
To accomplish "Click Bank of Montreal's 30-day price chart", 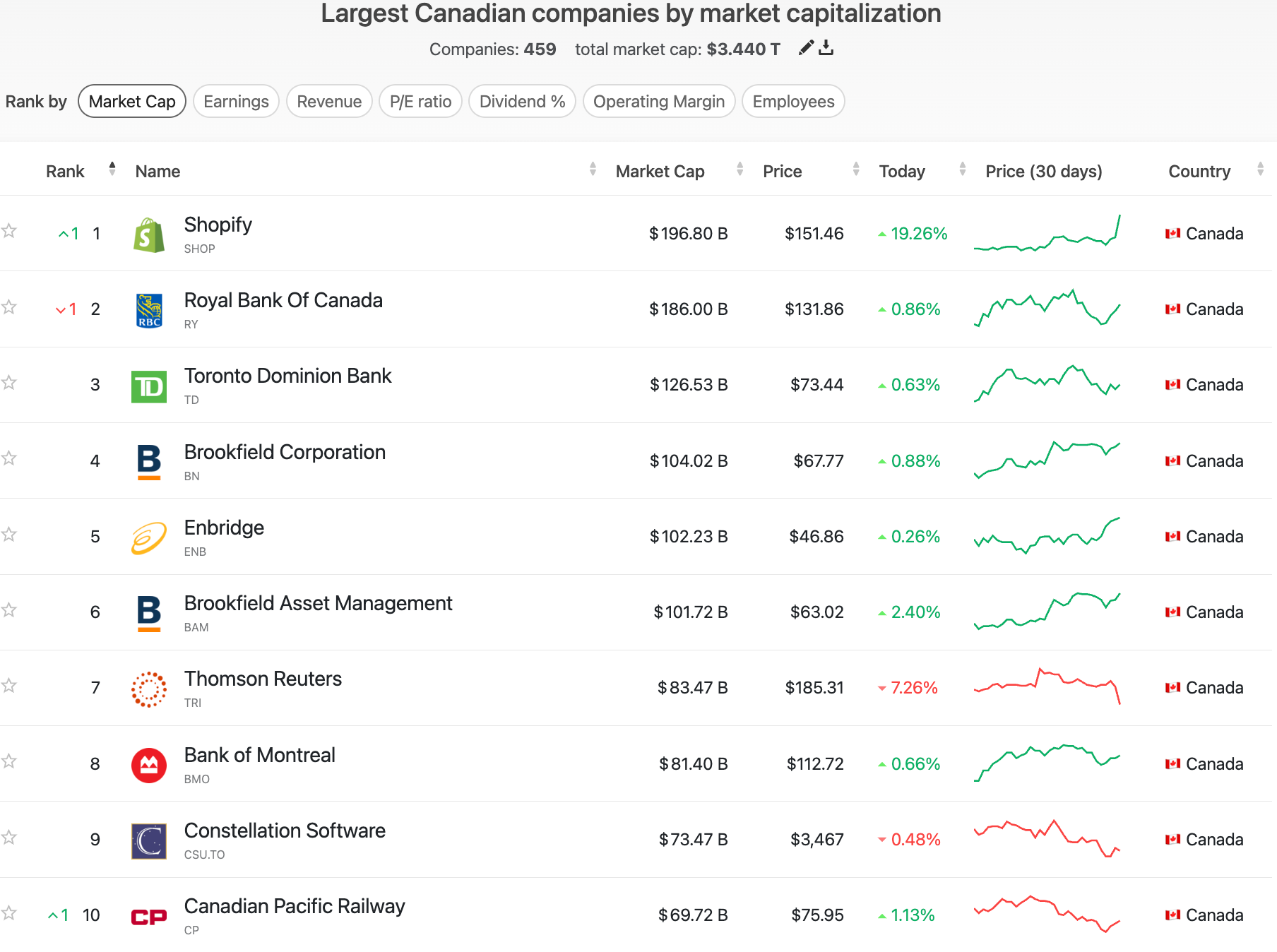I will coord(1047,763).
